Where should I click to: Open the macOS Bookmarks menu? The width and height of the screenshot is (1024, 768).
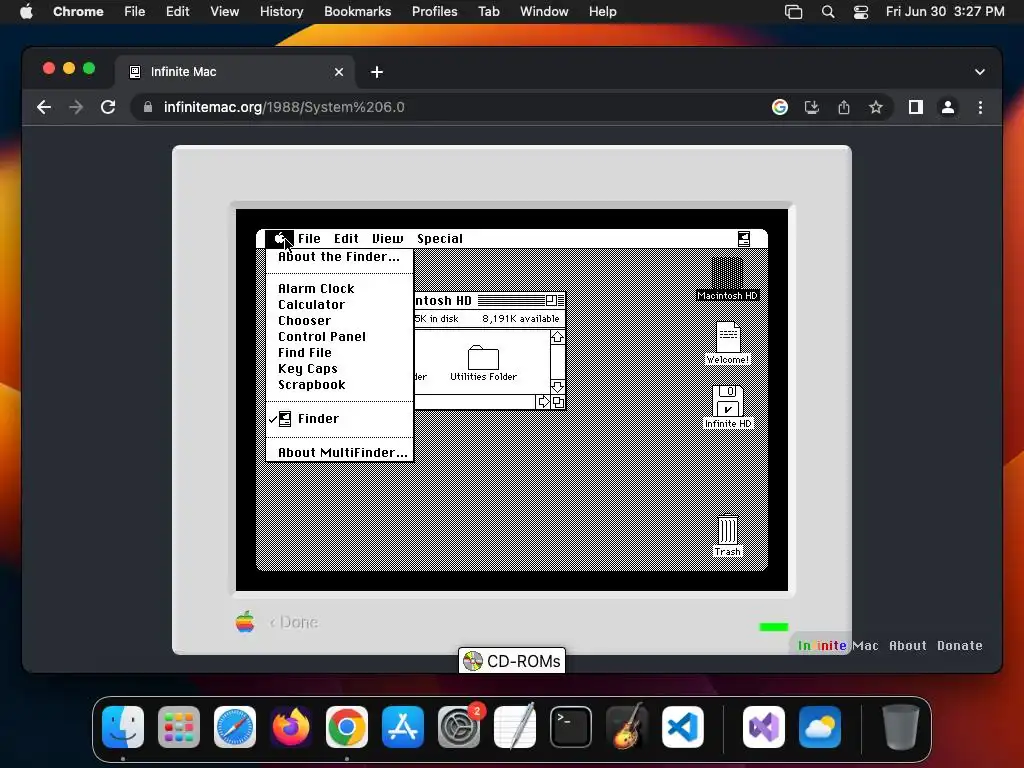357,12
